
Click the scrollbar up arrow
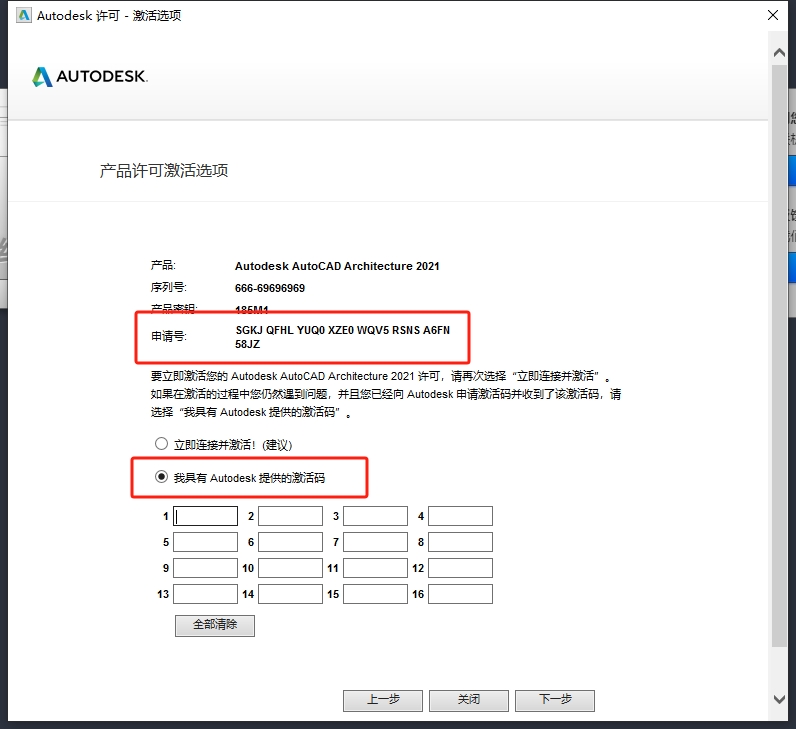[779, 52]
